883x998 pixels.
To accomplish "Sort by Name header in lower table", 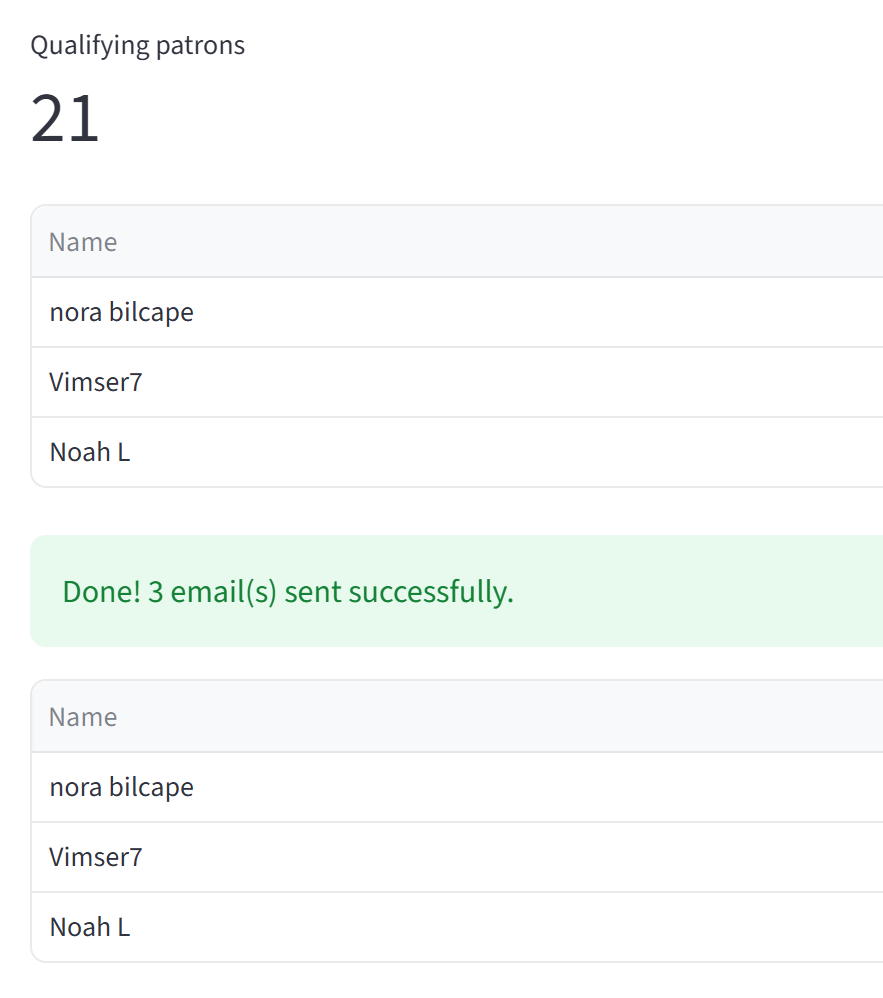I will [83, 717].
